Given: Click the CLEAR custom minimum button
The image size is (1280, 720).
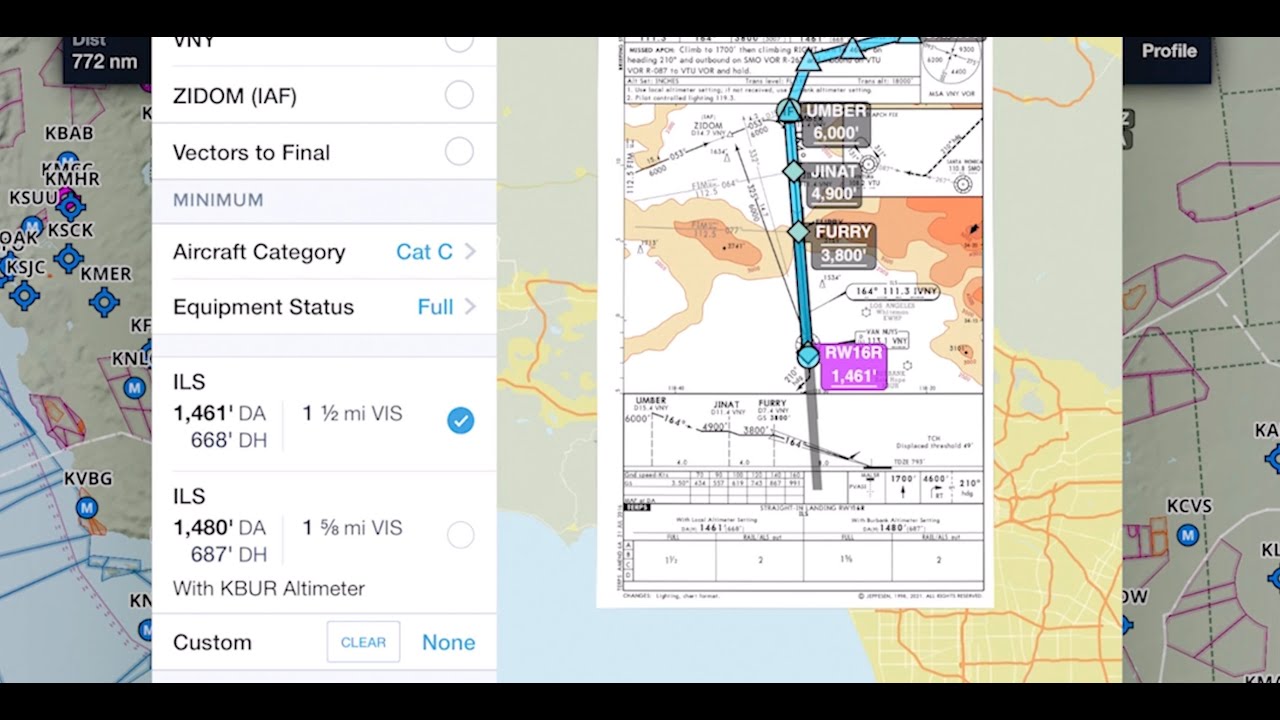Looking at the screenshot, I should coord(363,642).
